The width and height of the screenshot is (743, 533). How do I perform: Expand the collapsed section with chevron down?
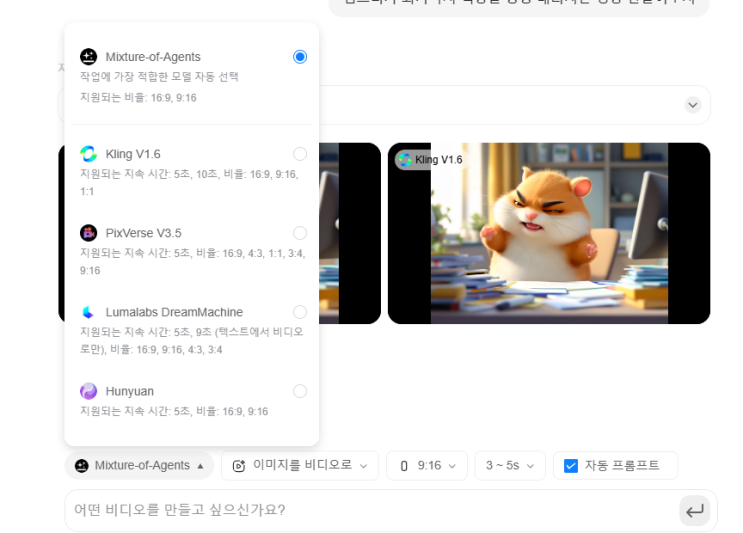(x=693, y=105)
